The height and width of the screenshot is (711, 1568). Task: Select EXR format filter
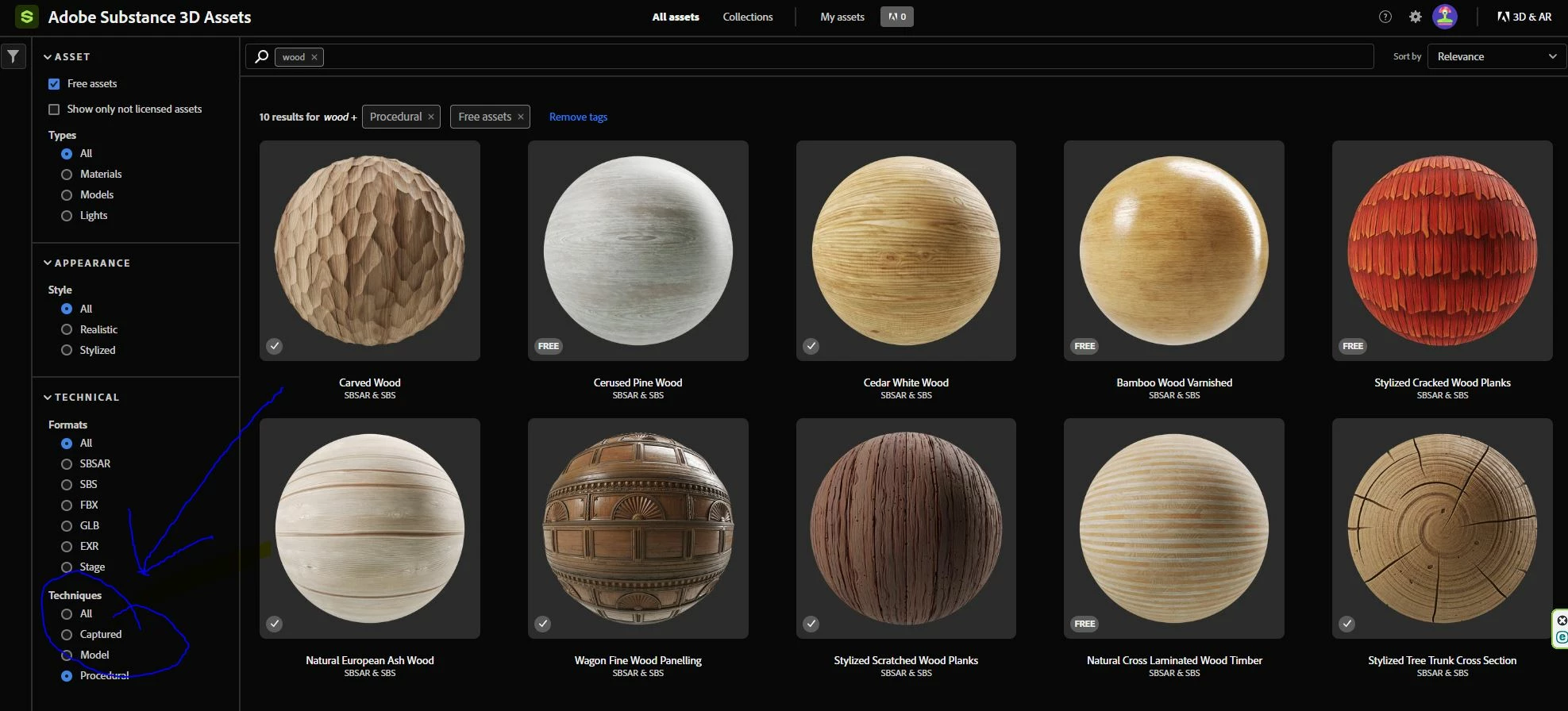[x=67, y=546]
